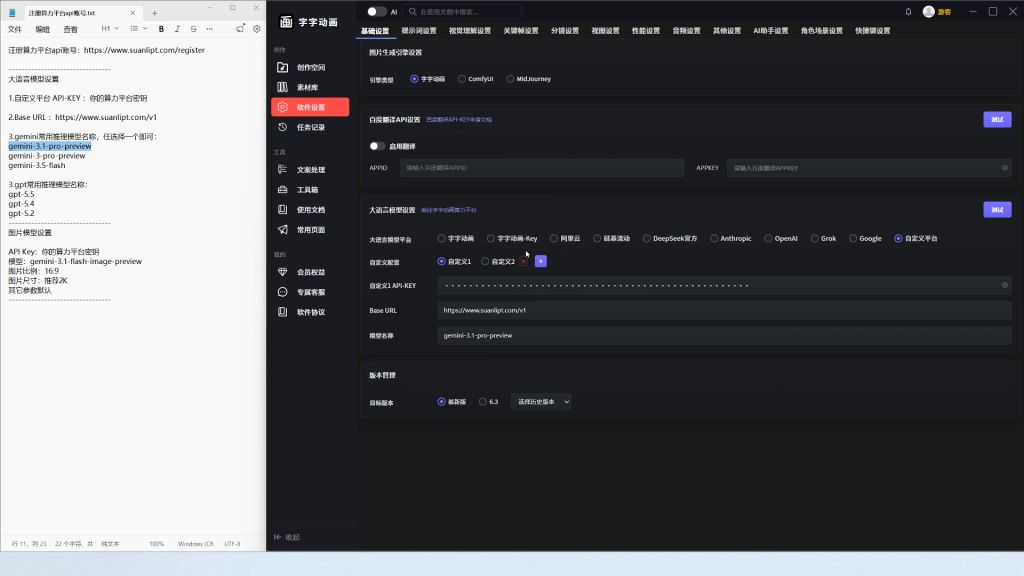This screenshot has width=1024, height=576.
Task: Open 会员权益 membership benefits
Action: [310, 272]
